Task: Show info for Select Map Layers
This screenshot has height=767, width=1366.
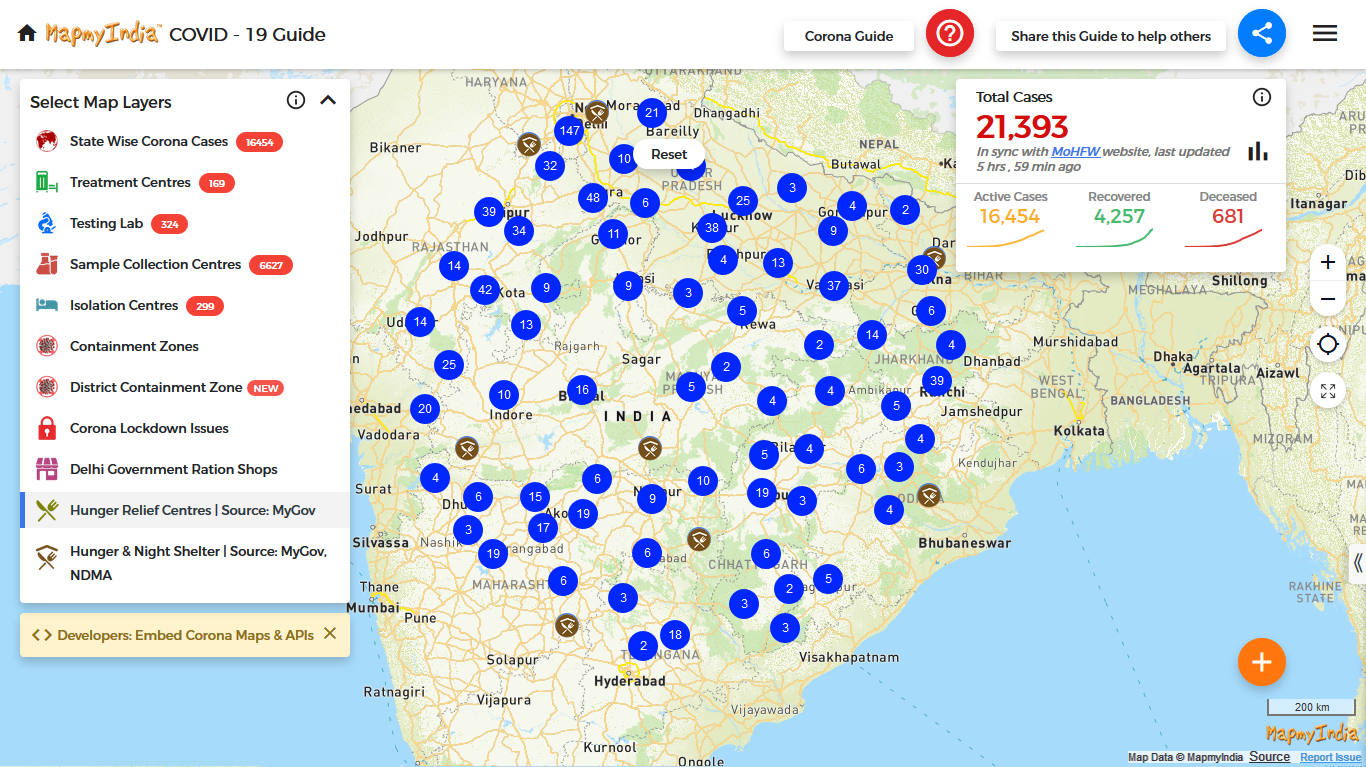Action: click(295, 100)
